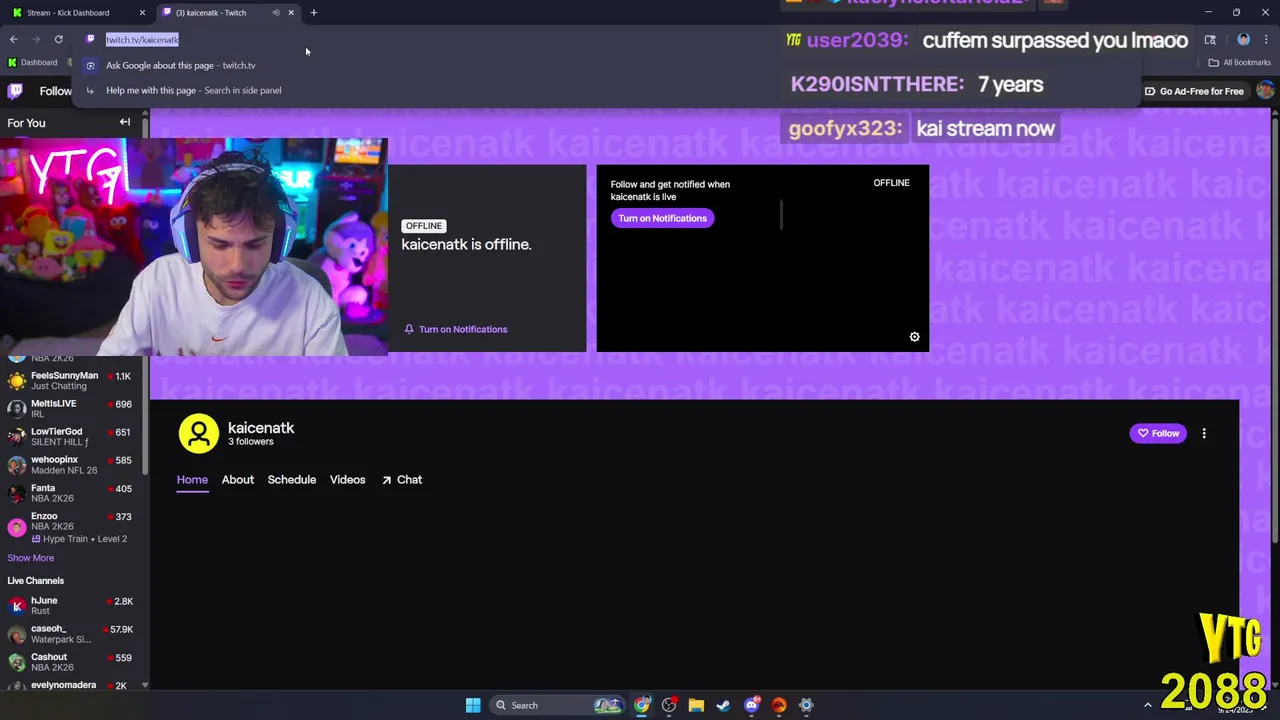The height and width of the screenshot is (720, 1280).
Task: Go back with the browser back arrow
Action: [13, 39]
